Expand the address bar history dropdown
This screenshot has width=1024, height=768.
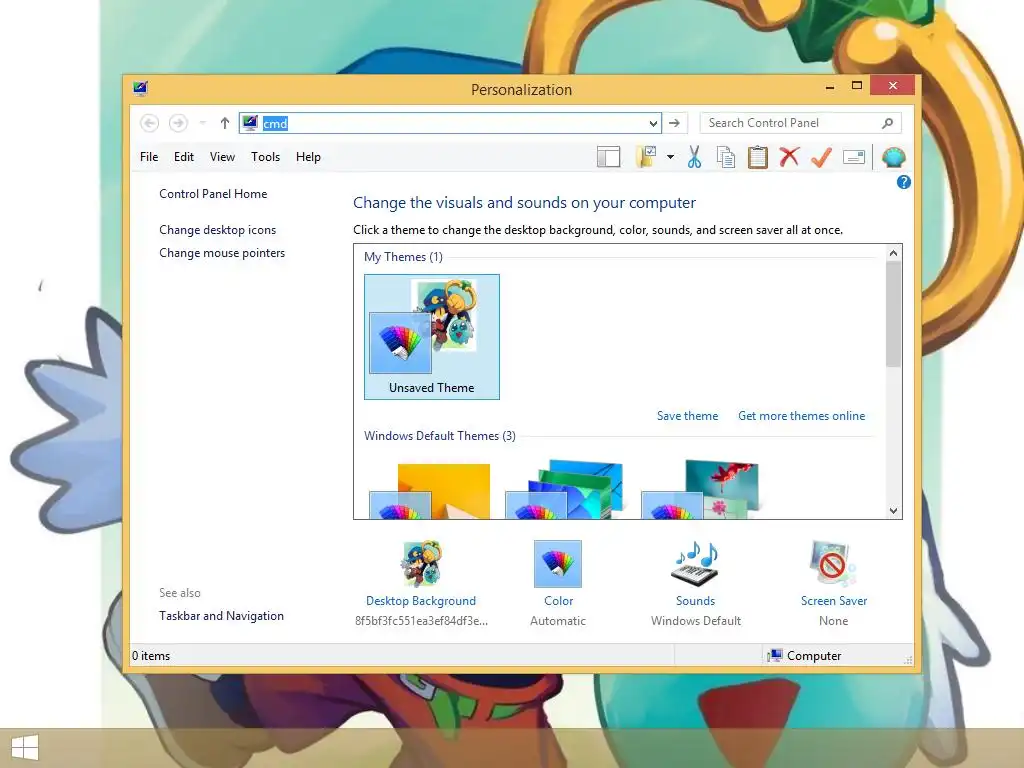653,123
